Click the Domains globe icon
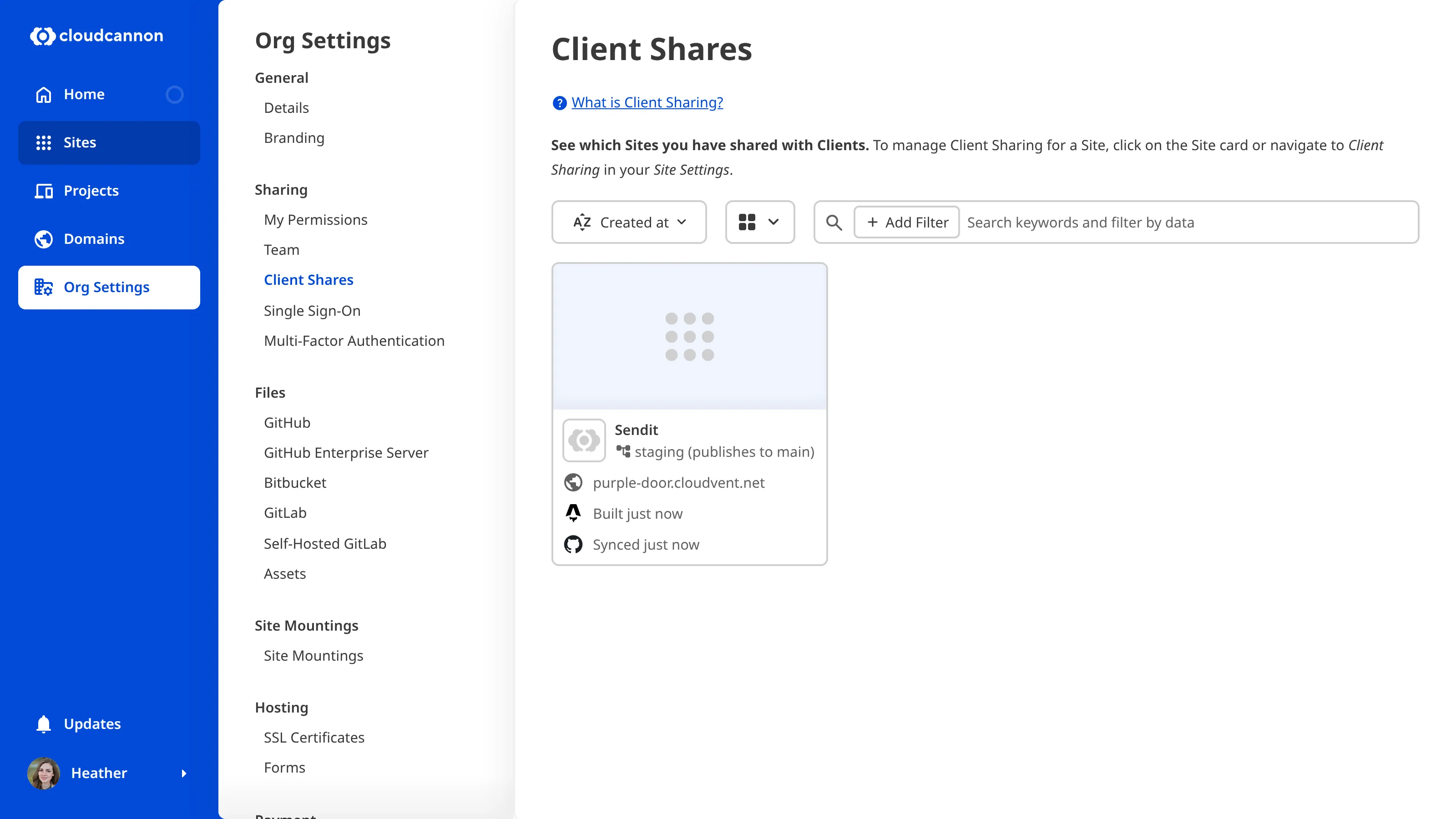The height and width of the screenshot is (819, 1456). [x=44, y=238]
